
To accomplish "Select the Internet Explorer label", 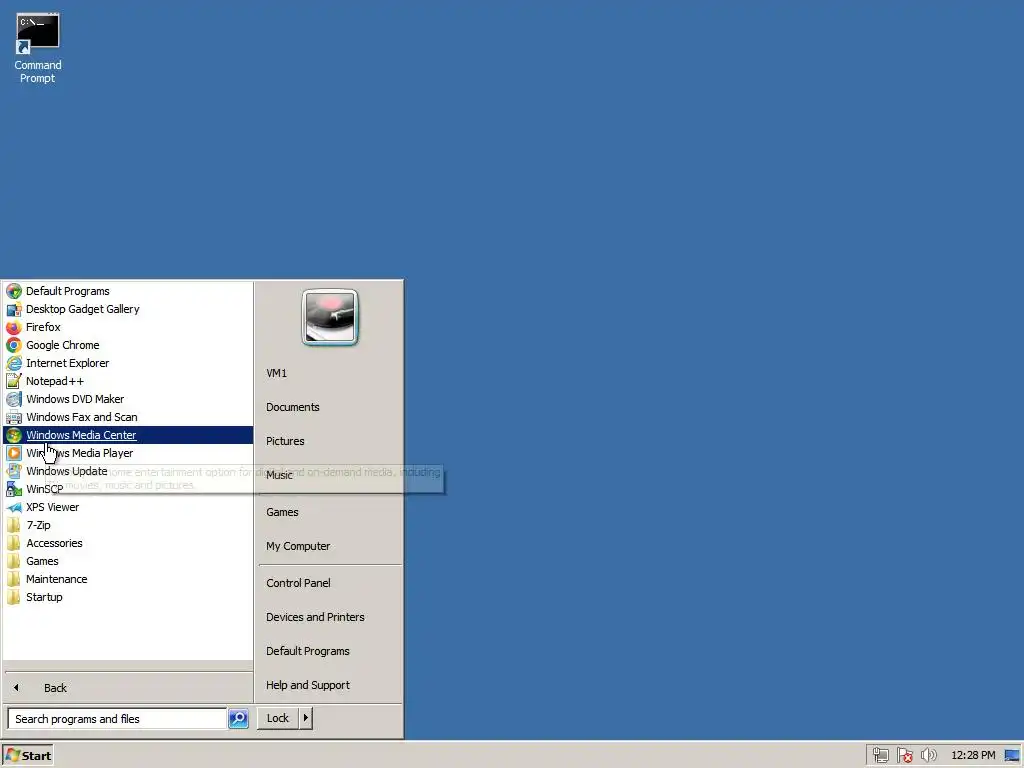I will [67, 363].
